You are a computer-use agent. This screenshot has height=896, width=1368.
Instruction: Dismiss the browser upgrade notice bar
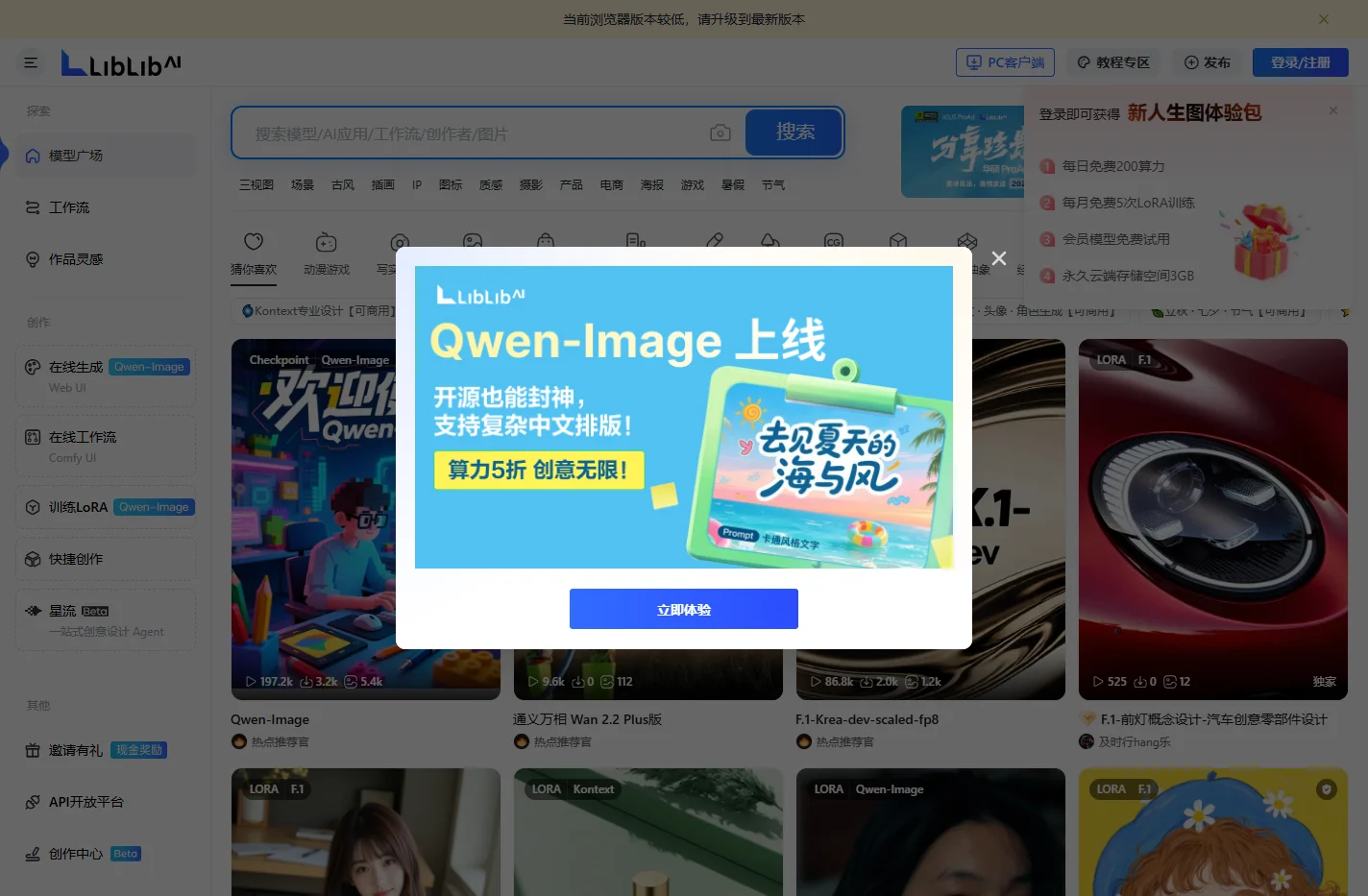[x=1324, y=19]
